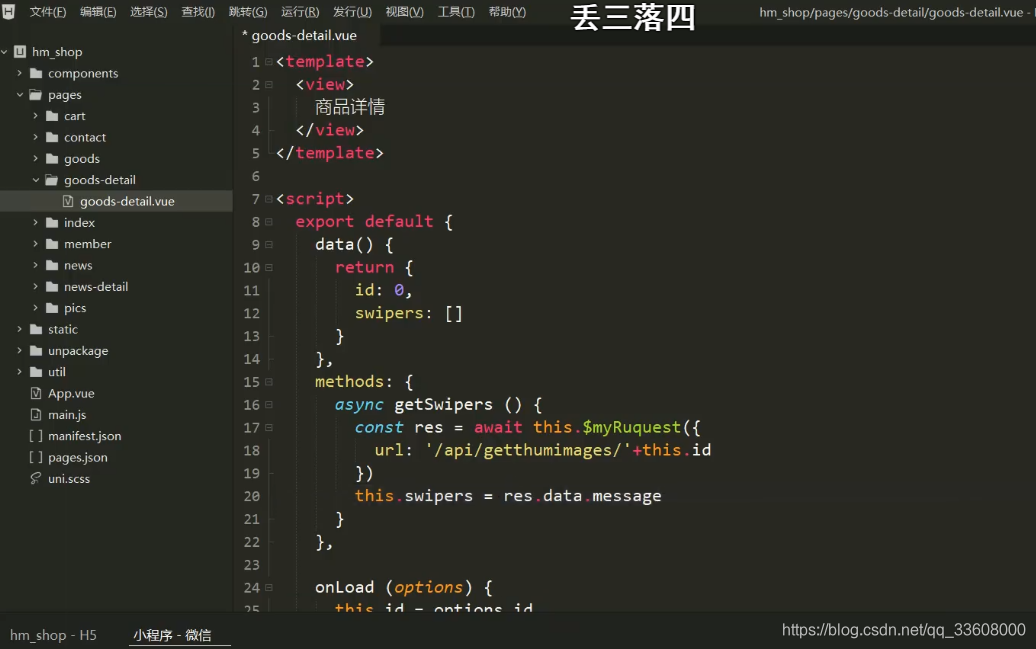The height and width of the screenshot is (649, 1036).
Task: Expand the static folder chevron
Action: pos(19,329)
